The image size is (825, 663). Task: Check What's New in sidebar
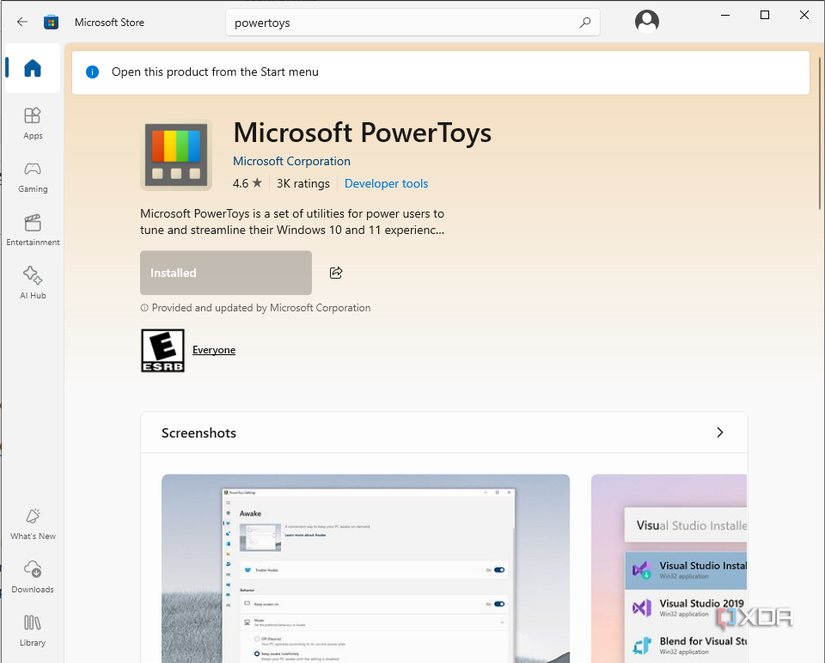32,522
